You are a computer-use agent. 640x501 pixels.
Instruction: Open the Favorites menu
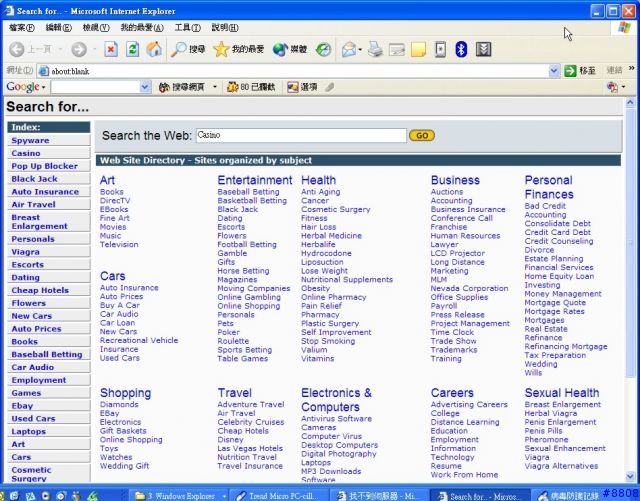142,27
